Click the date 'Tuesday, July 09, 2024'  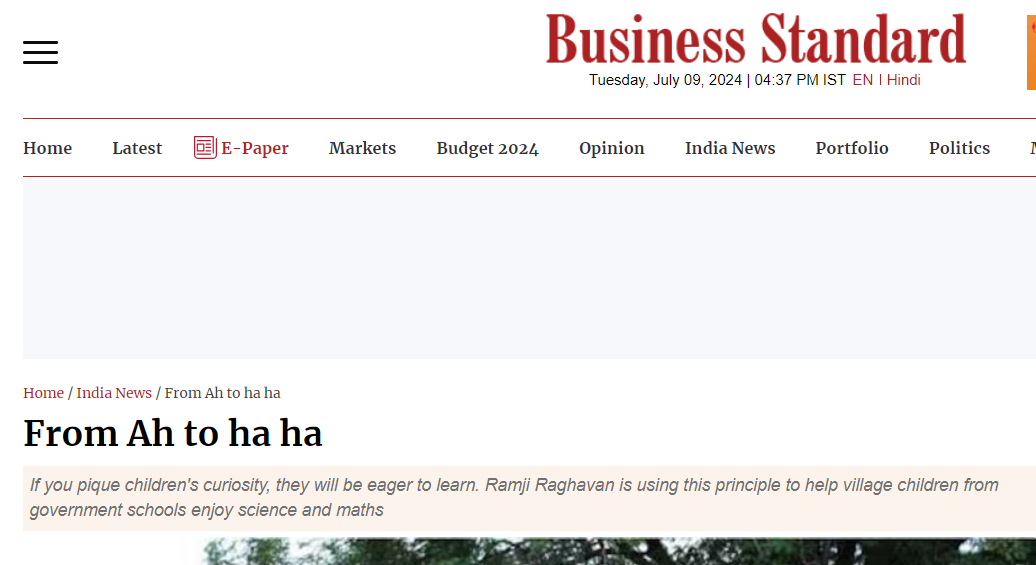[x=665, y=80]
